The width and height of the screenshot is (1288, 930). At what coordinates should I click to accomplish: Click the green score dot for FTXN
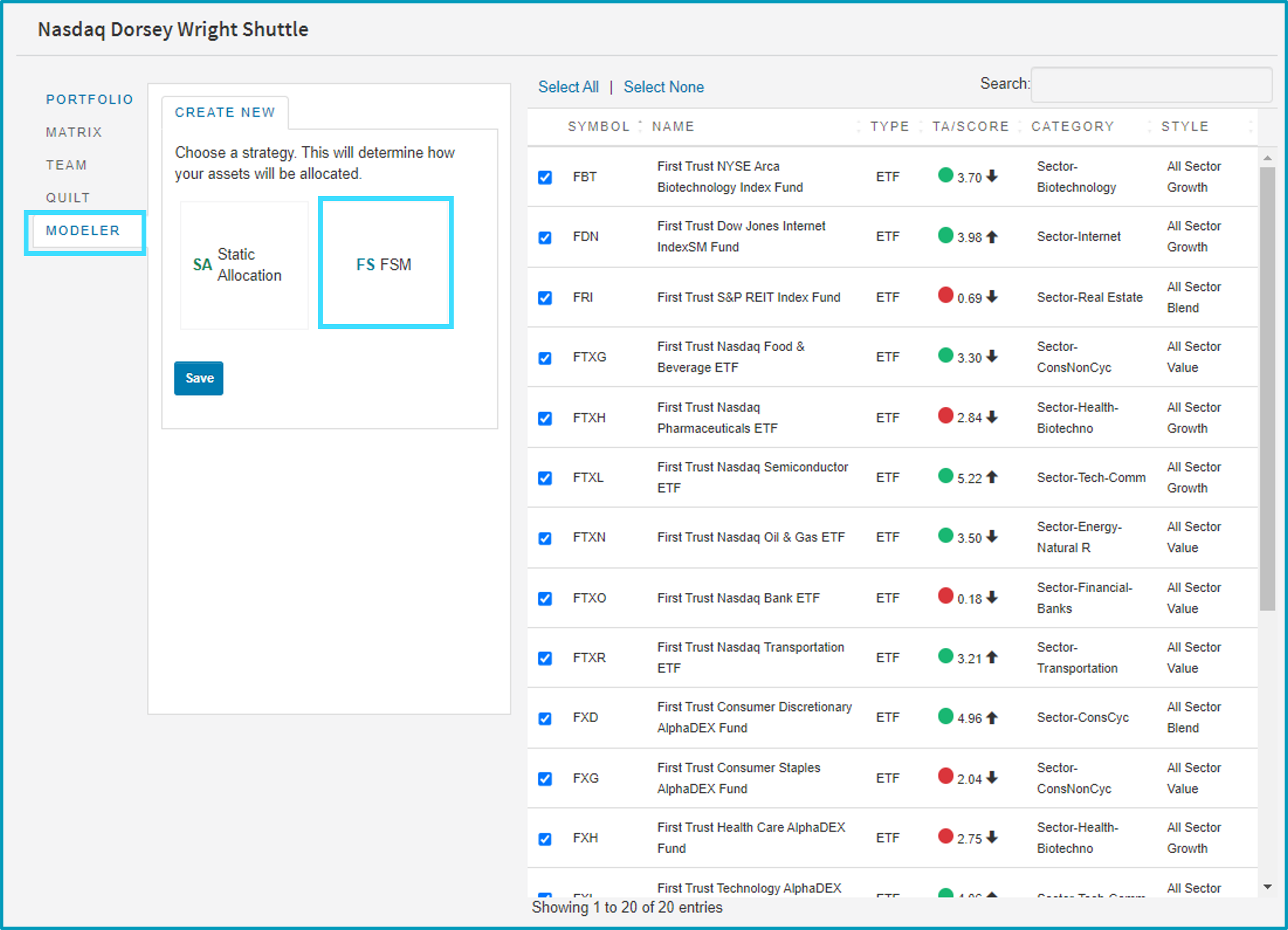(945, 535)
